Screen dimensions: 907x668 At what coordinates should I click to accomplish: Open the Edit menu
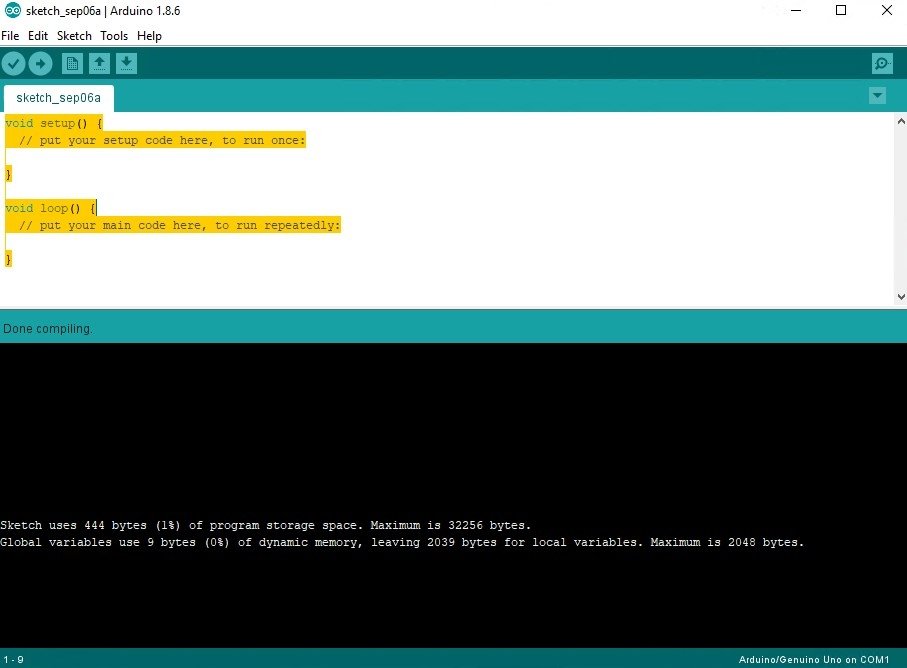coord(38,35)
